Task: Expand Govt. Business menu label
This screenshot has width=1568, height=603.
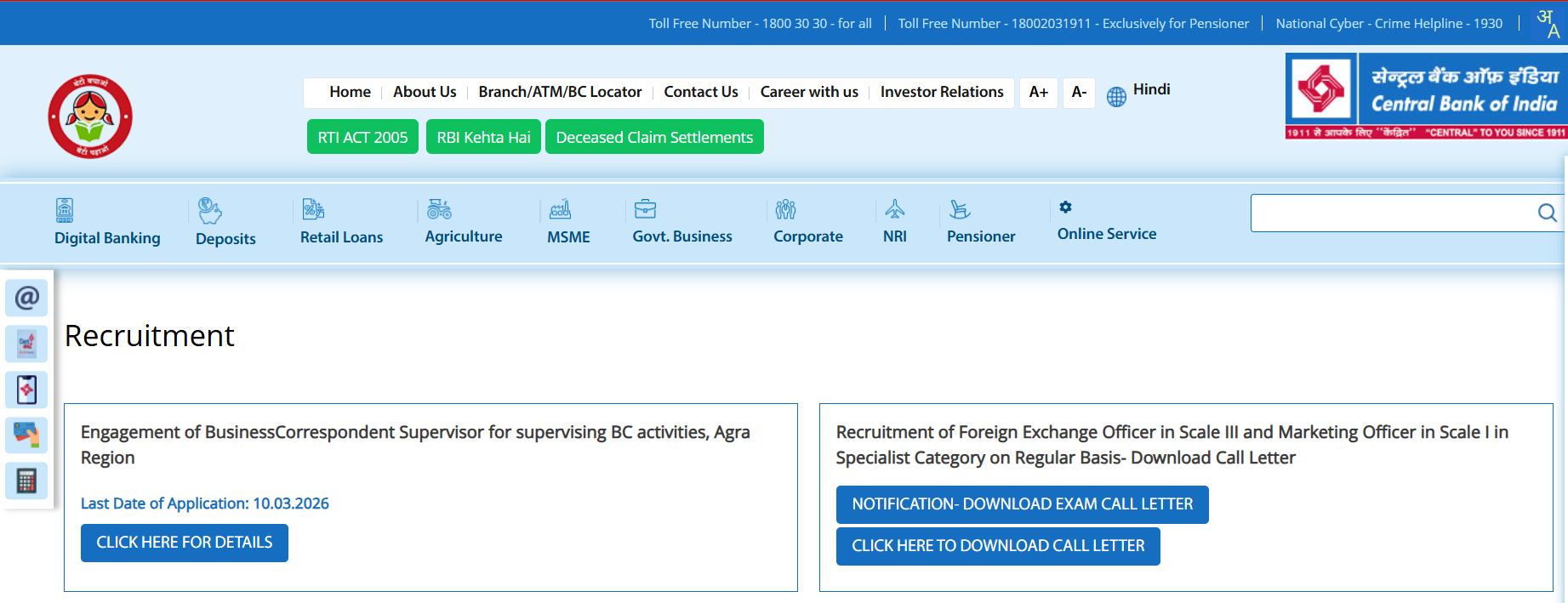Action: pyautogui.click(x=682, y=236)
